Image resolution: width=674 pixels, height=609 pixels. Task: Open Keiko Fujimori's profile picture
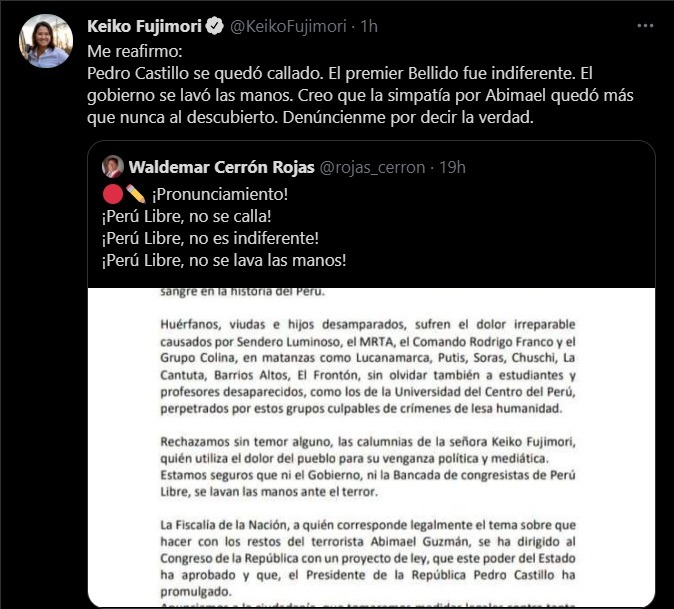(46, 41)
